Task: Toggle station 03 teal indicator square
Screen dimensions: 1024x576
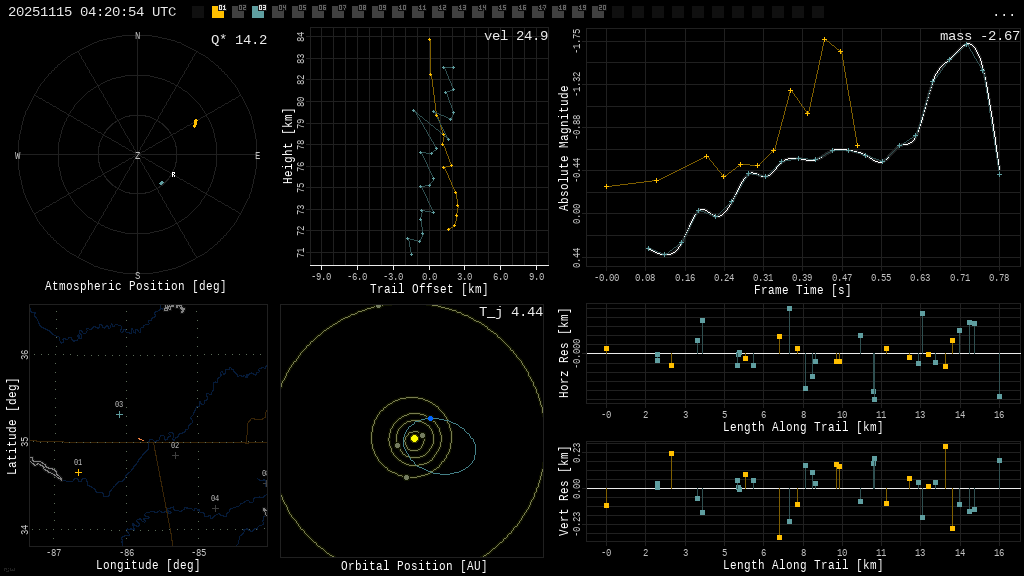Action: (258, 12)
